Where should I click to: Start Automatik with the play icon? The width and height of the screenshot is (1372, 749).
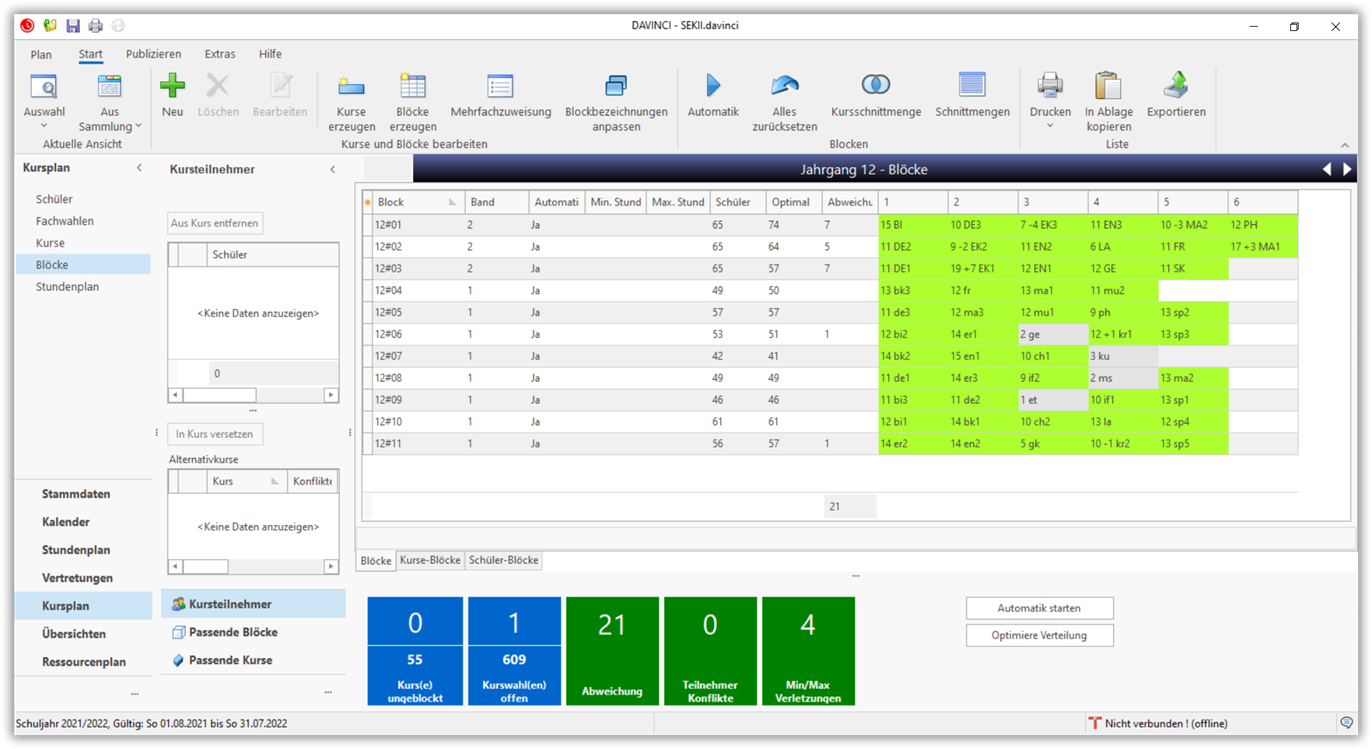pos(712,87)
